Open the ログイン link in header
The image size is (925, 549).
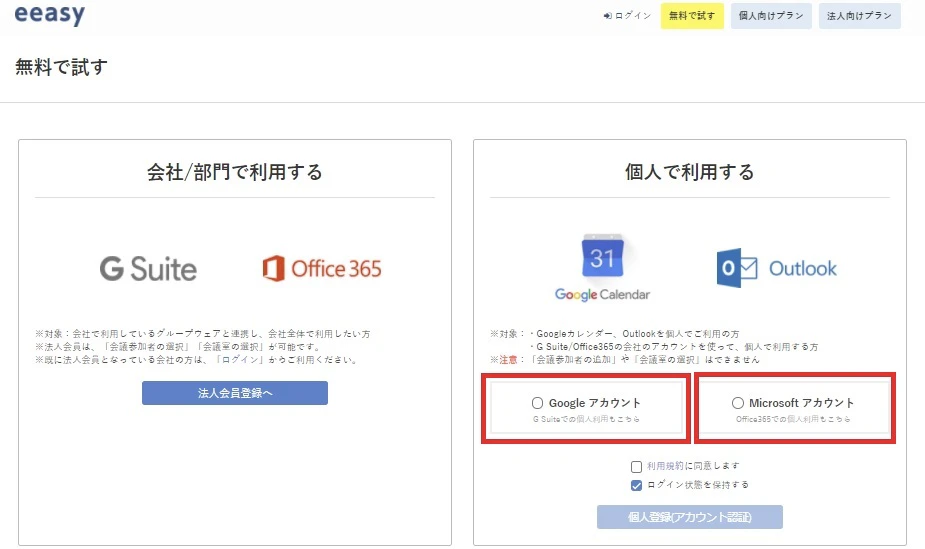click(x=628, y=16)
